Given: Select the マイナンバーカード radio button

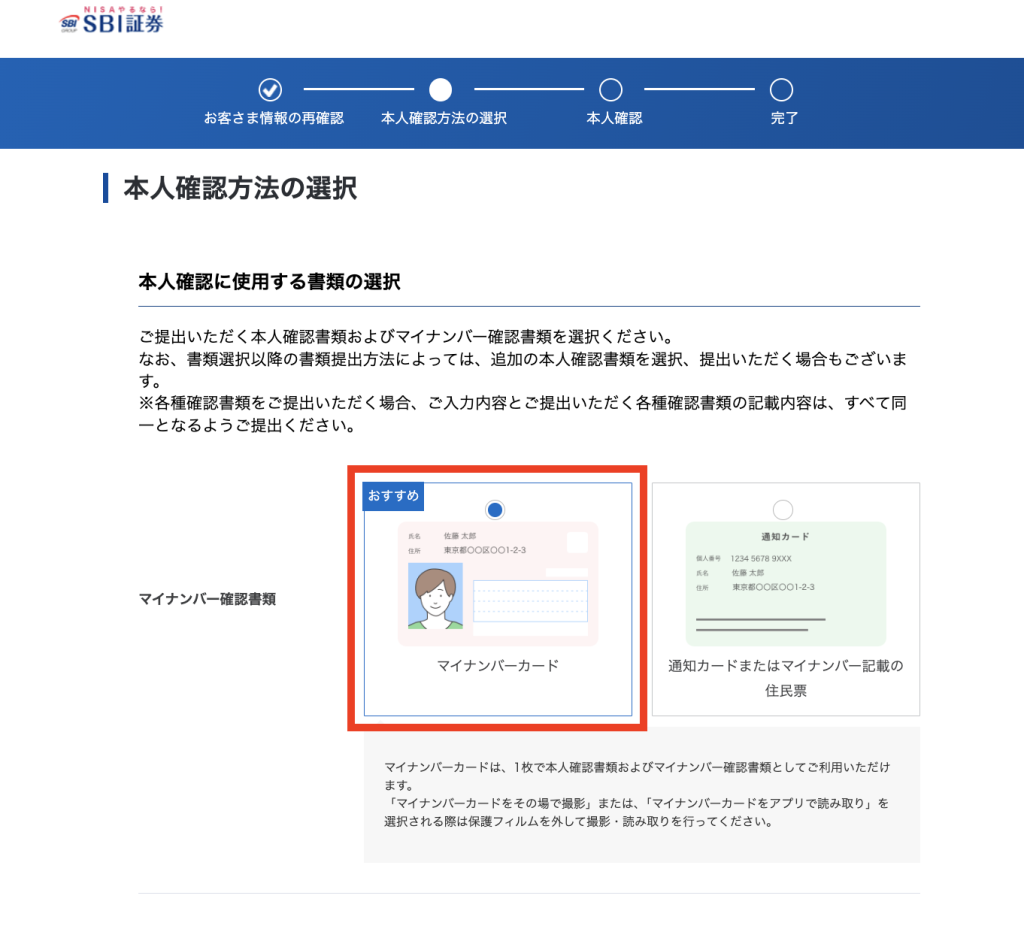Looking at the screenshot, I should (x=496, y=510).
